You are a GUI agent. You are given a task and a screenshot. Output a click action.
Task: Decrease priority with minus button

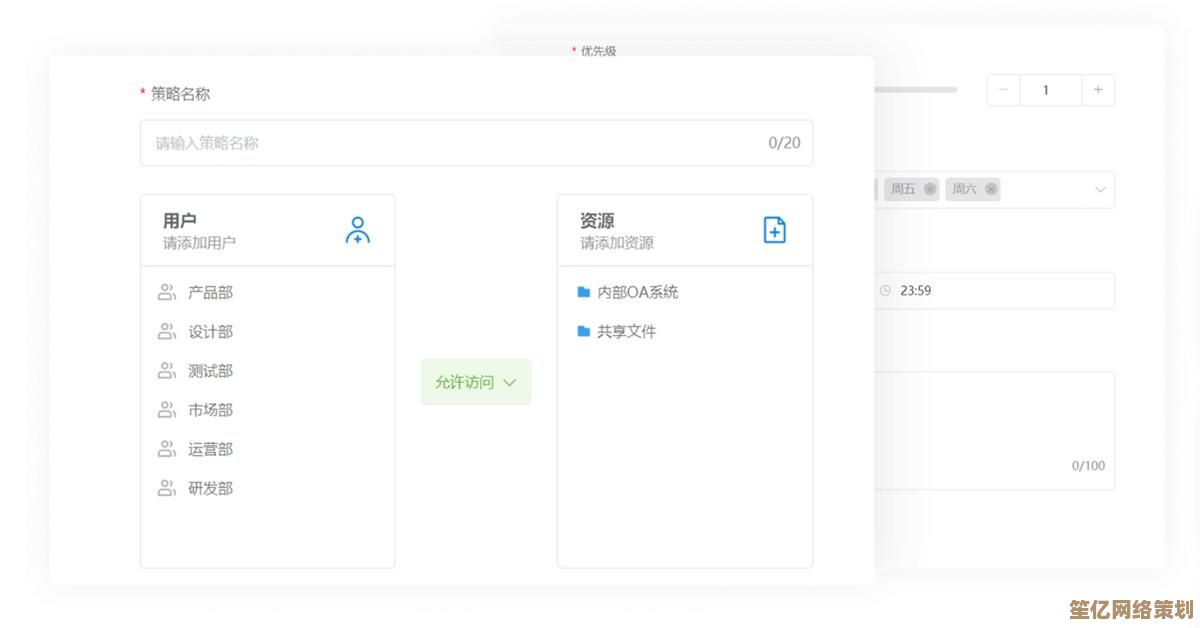[1003, 90]
